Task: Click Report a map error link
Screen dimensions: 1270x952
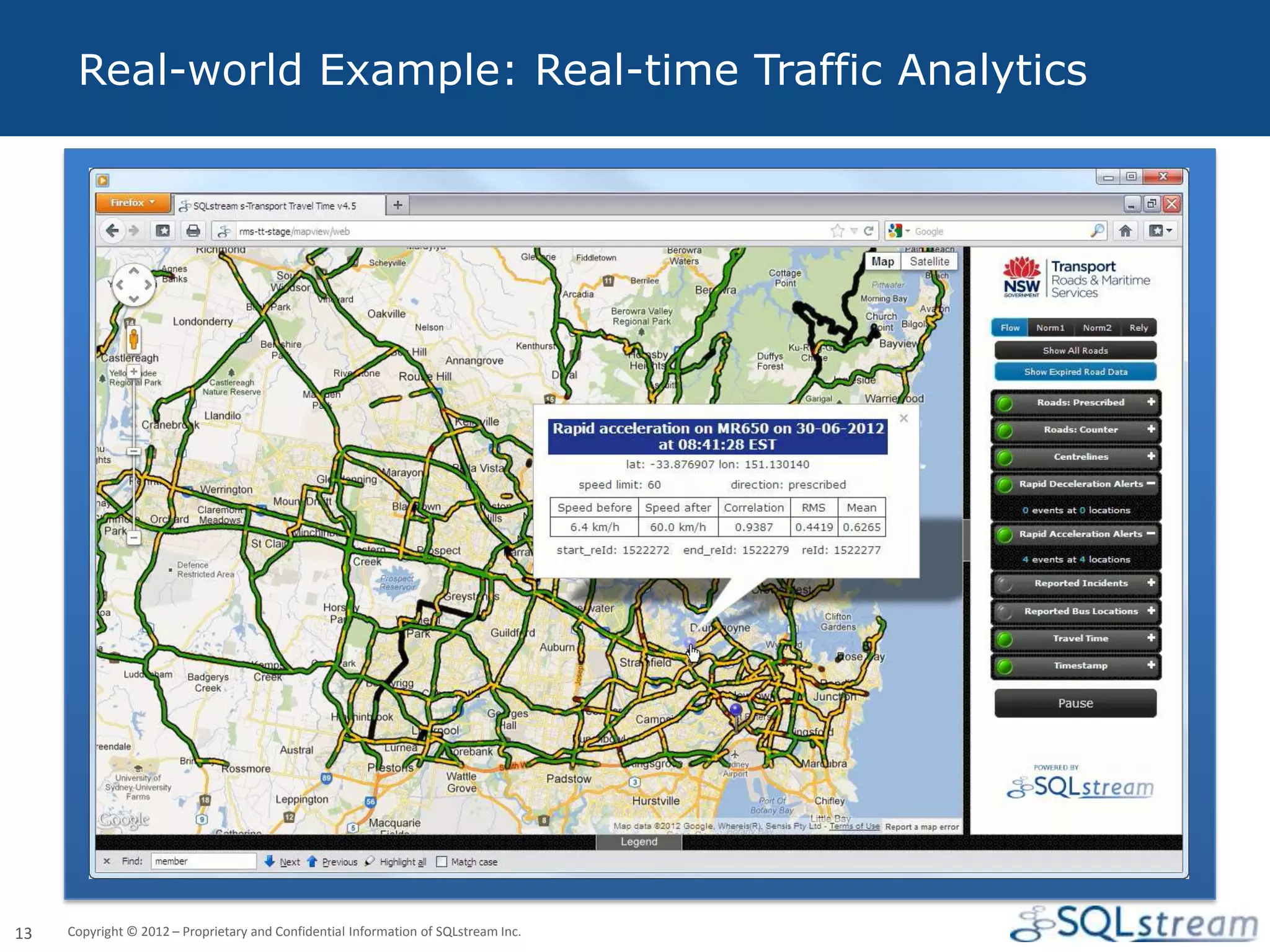Action: [x=922, y=827]
